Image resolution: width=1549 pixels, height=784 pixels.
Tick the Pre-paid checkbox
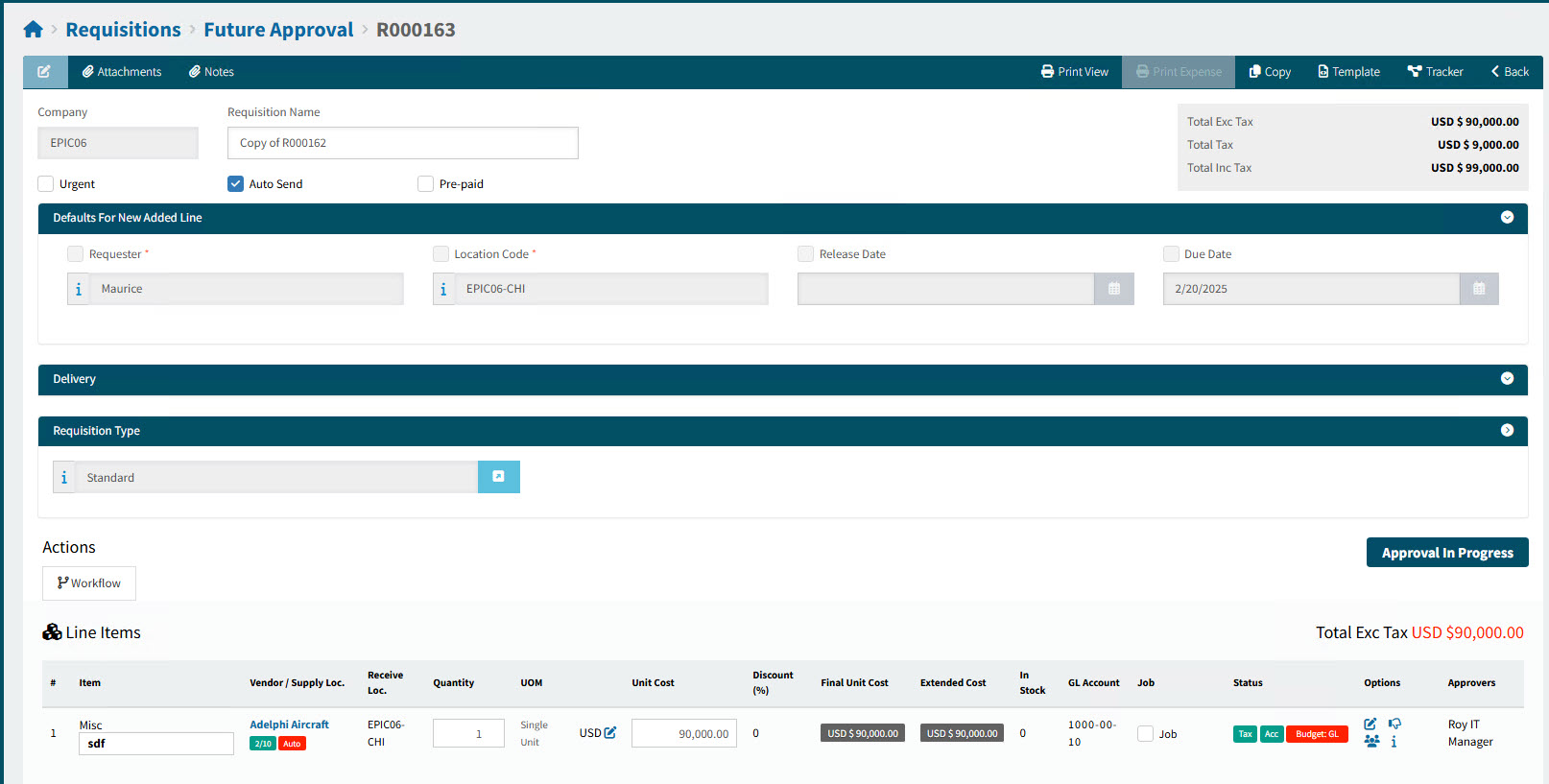425,184
